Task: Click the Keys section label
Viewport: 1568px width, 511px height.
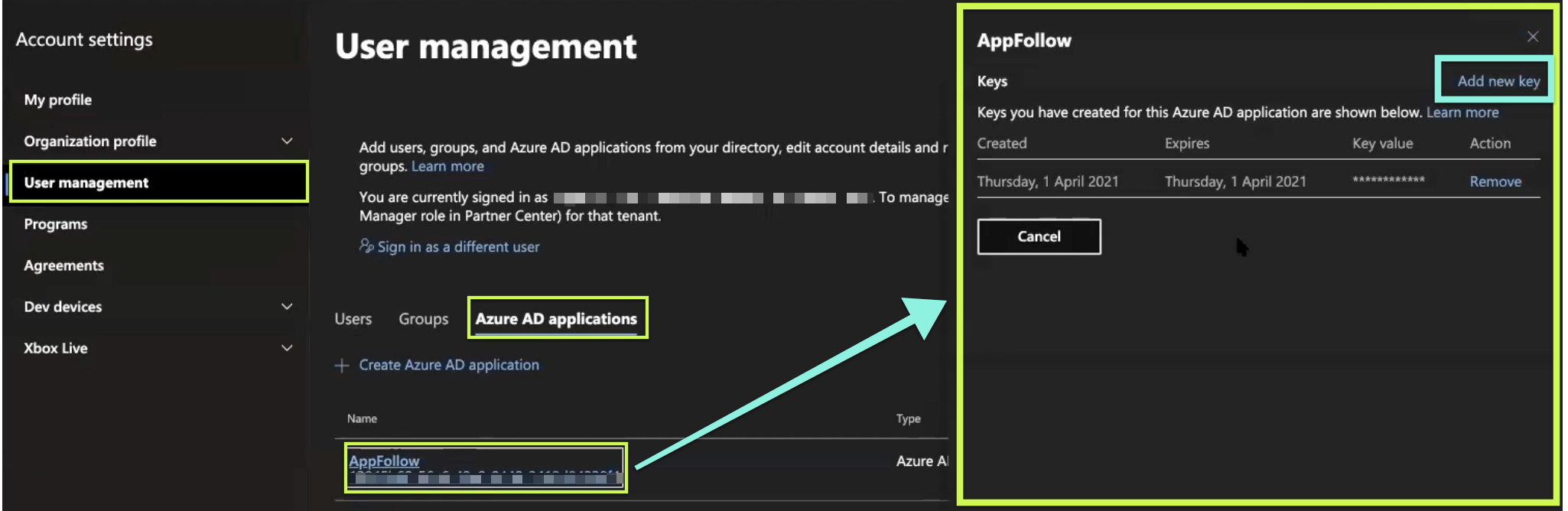Action: (x=992, y=81)
